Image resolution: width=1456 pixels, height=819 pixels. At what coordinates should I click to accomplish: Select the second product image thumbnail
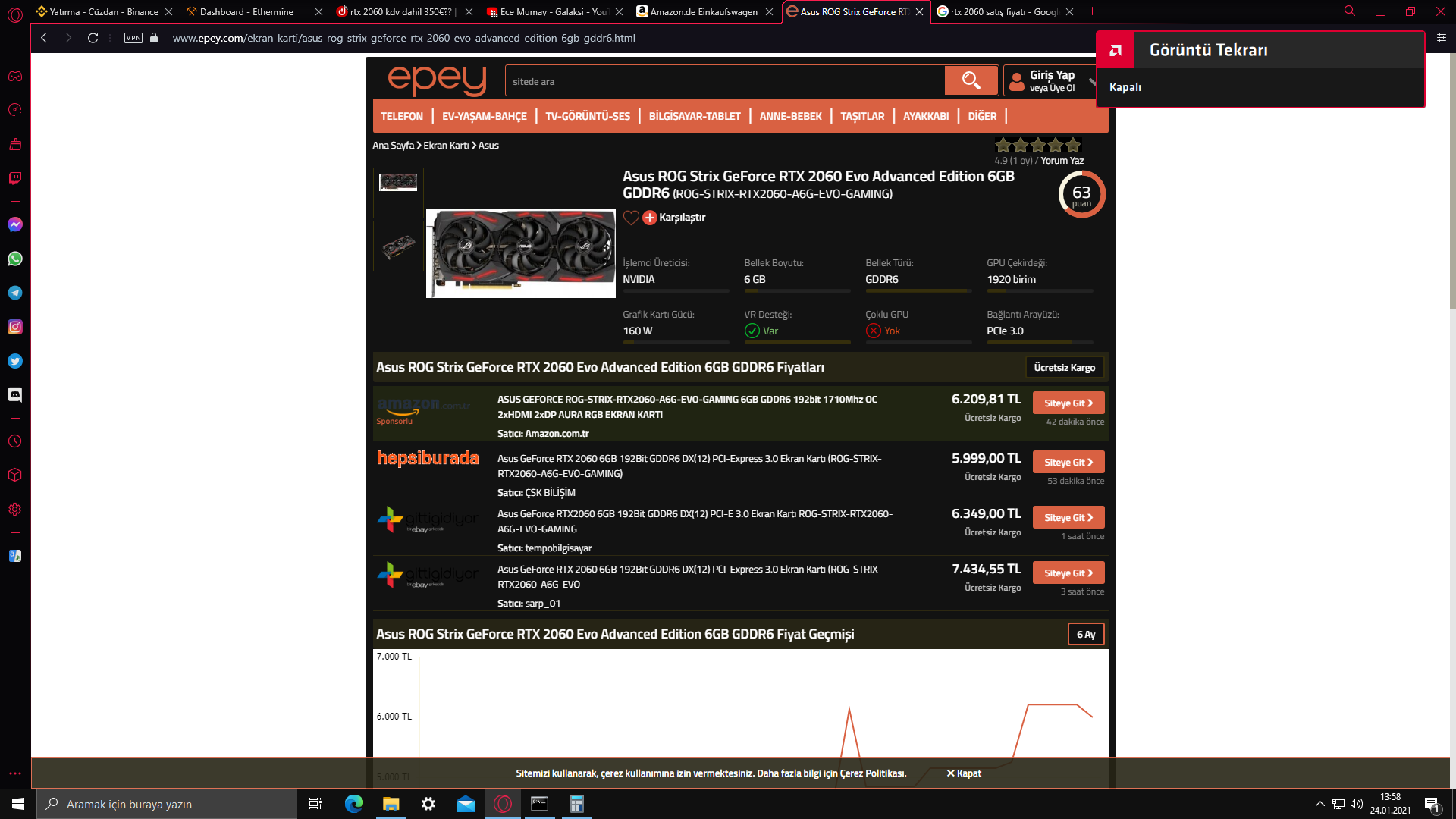pyautogui.click(x=398, y=246)
